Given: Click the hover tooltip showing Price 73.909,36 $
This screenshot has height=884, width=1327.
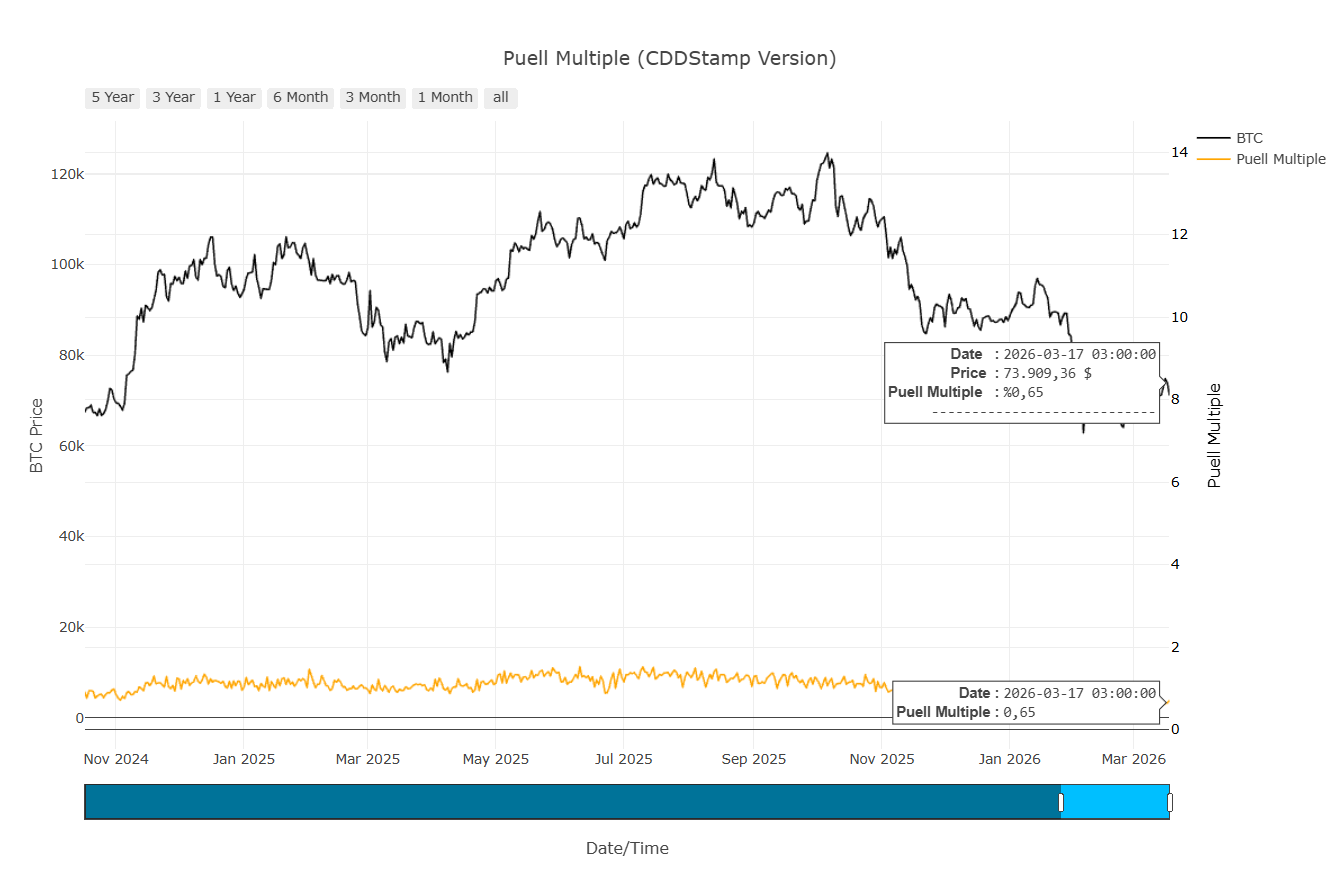Looking at the screenshot, I should point(1022,382).
